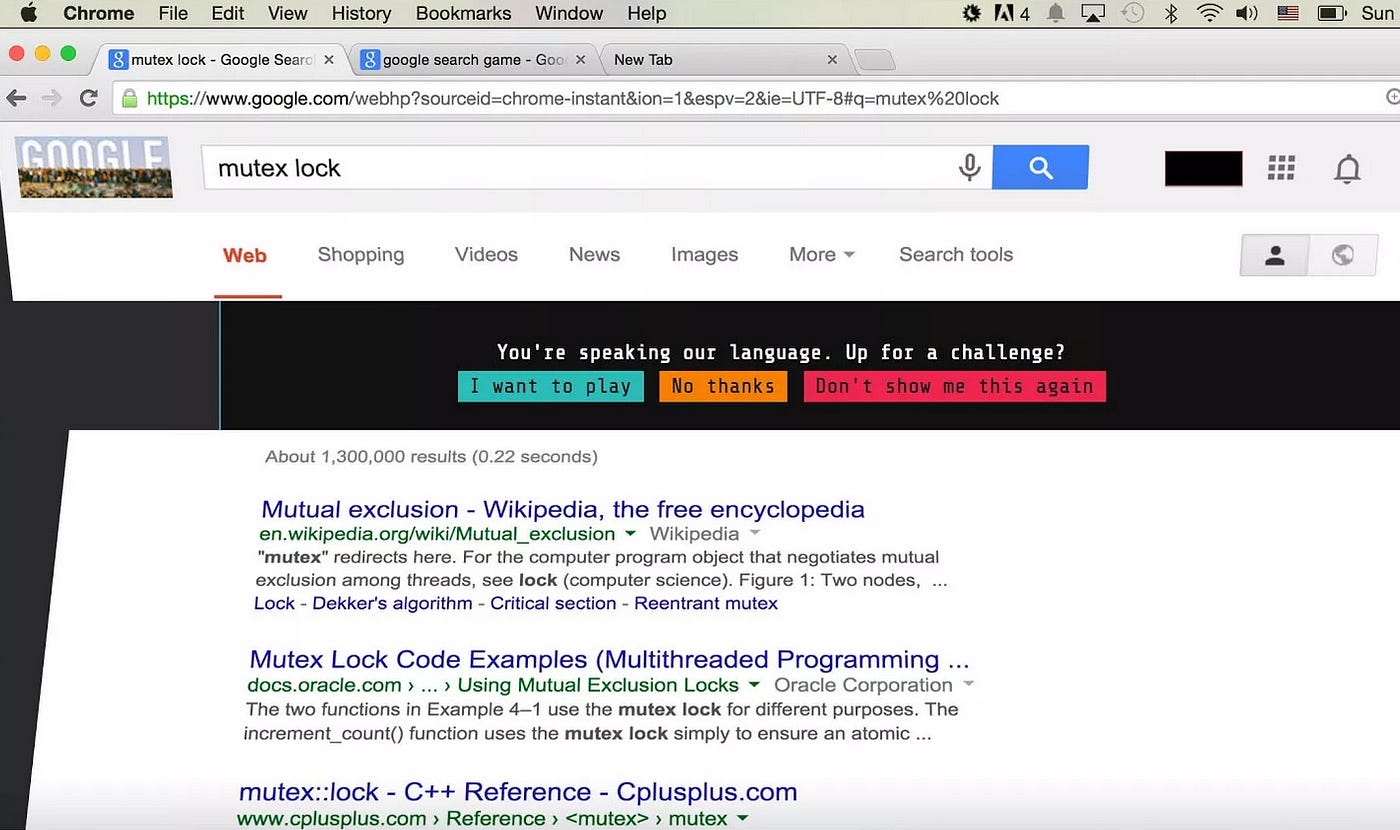
Task: Open the Google apps grid icon
Action: [x=1281, y=168]
